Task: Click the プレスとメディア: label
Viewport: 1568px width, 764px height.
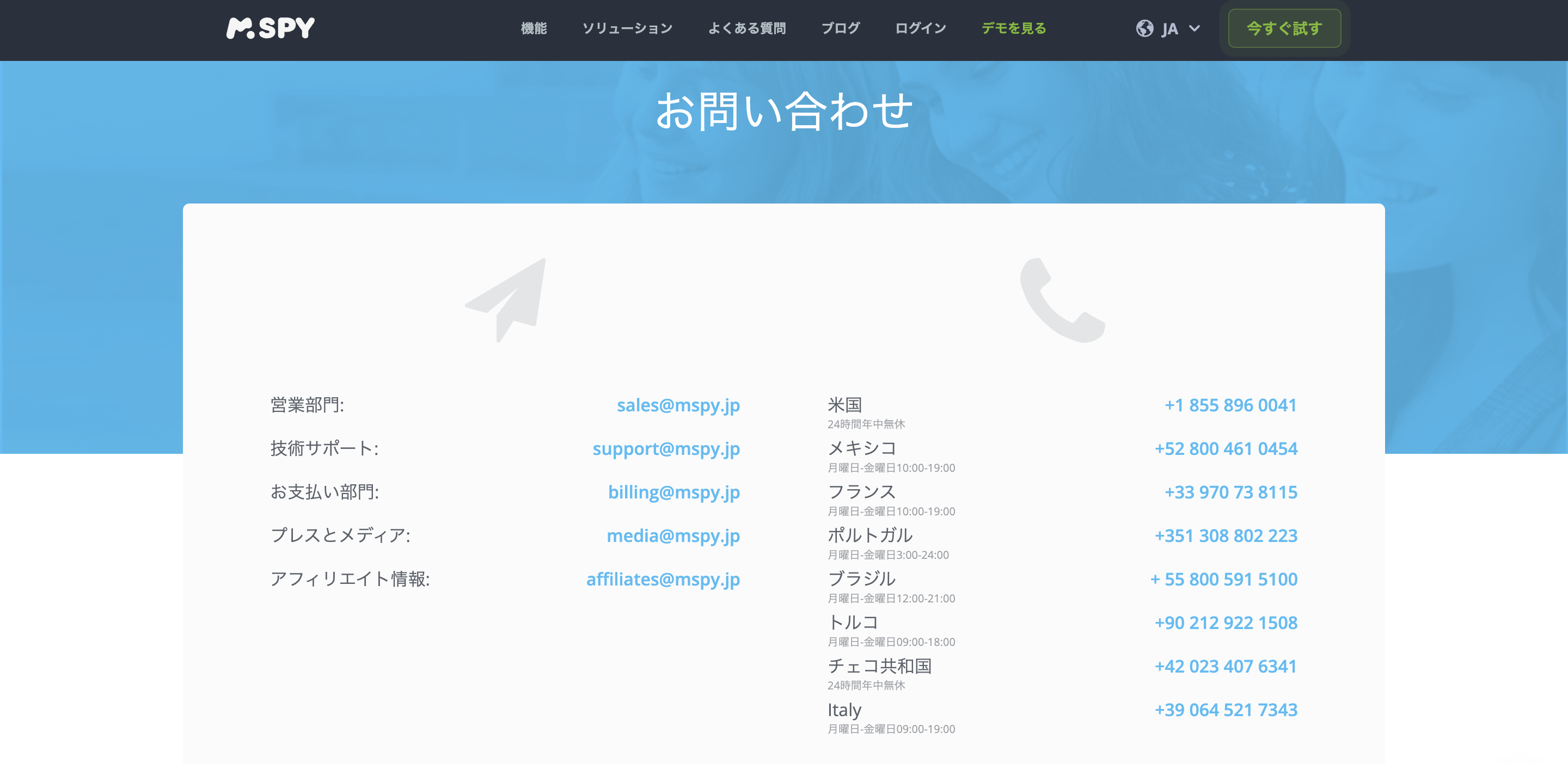Action: [340, 536]
